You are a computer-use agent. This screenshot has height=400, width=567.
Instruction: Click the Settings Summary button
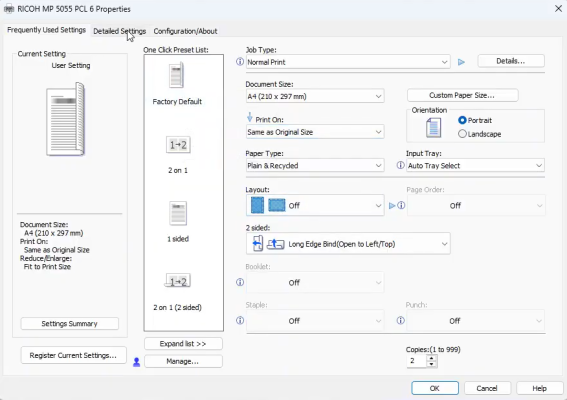[x=69, y=324]
